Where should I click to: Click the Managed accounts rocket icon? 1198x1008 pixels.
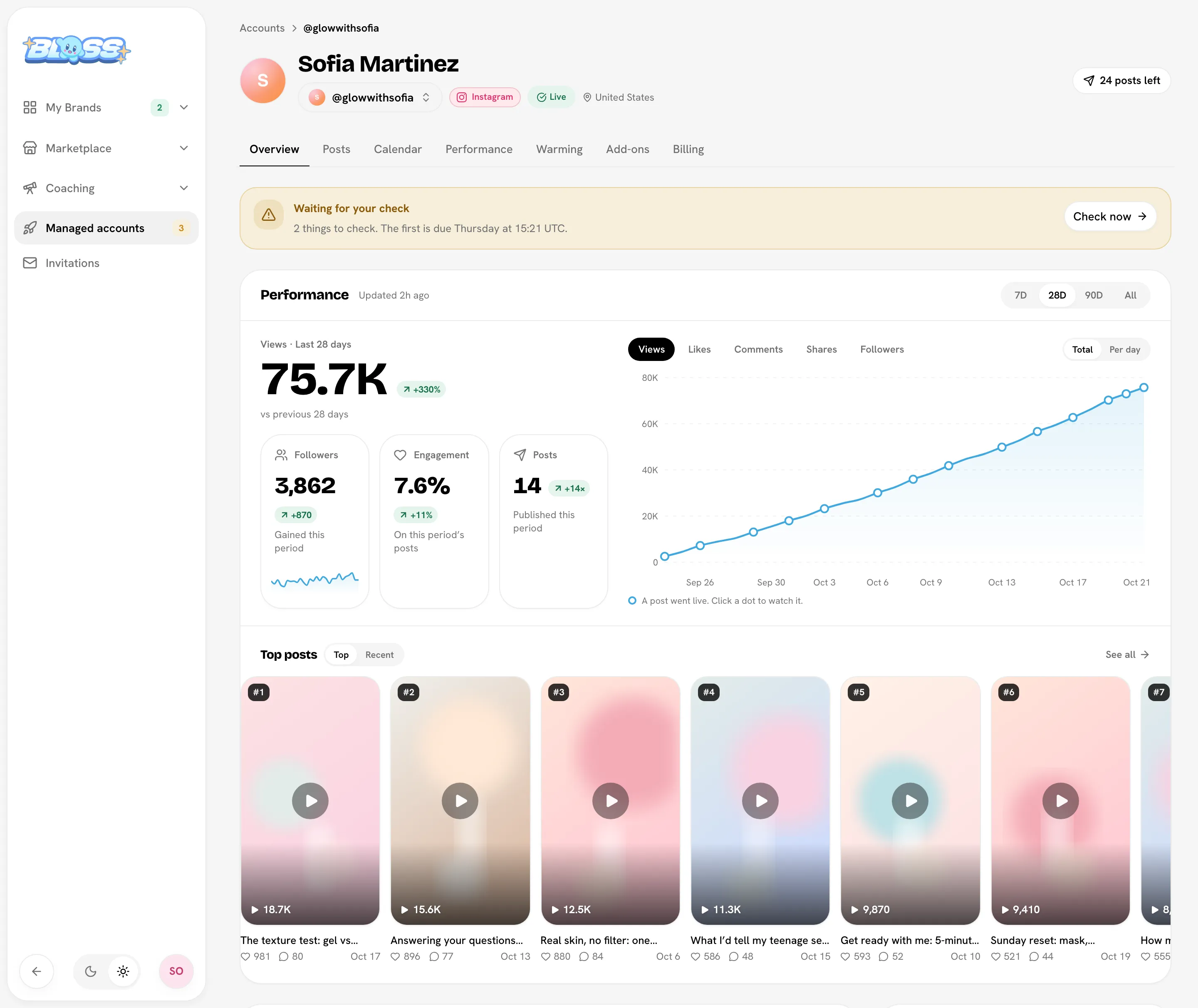click(x=30, y=228)
